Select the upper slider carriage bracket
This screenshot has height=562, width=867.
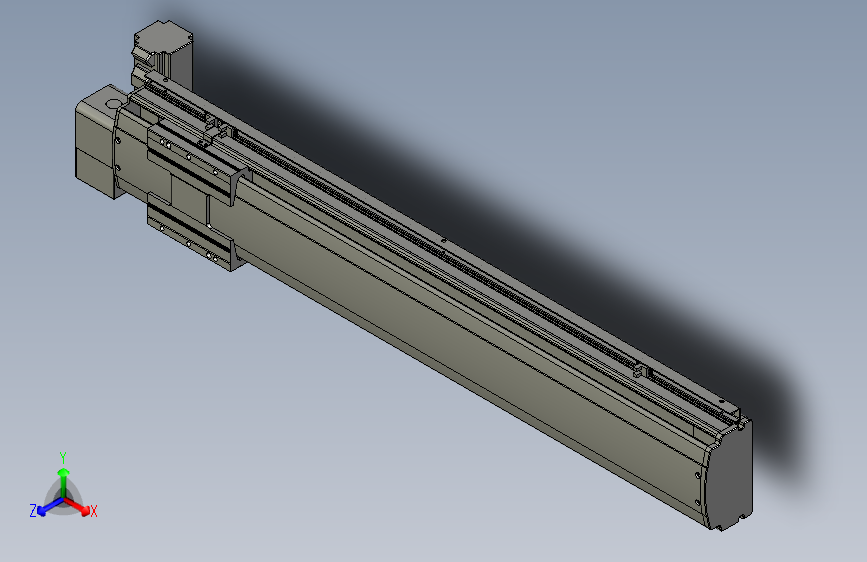(194, 164)
